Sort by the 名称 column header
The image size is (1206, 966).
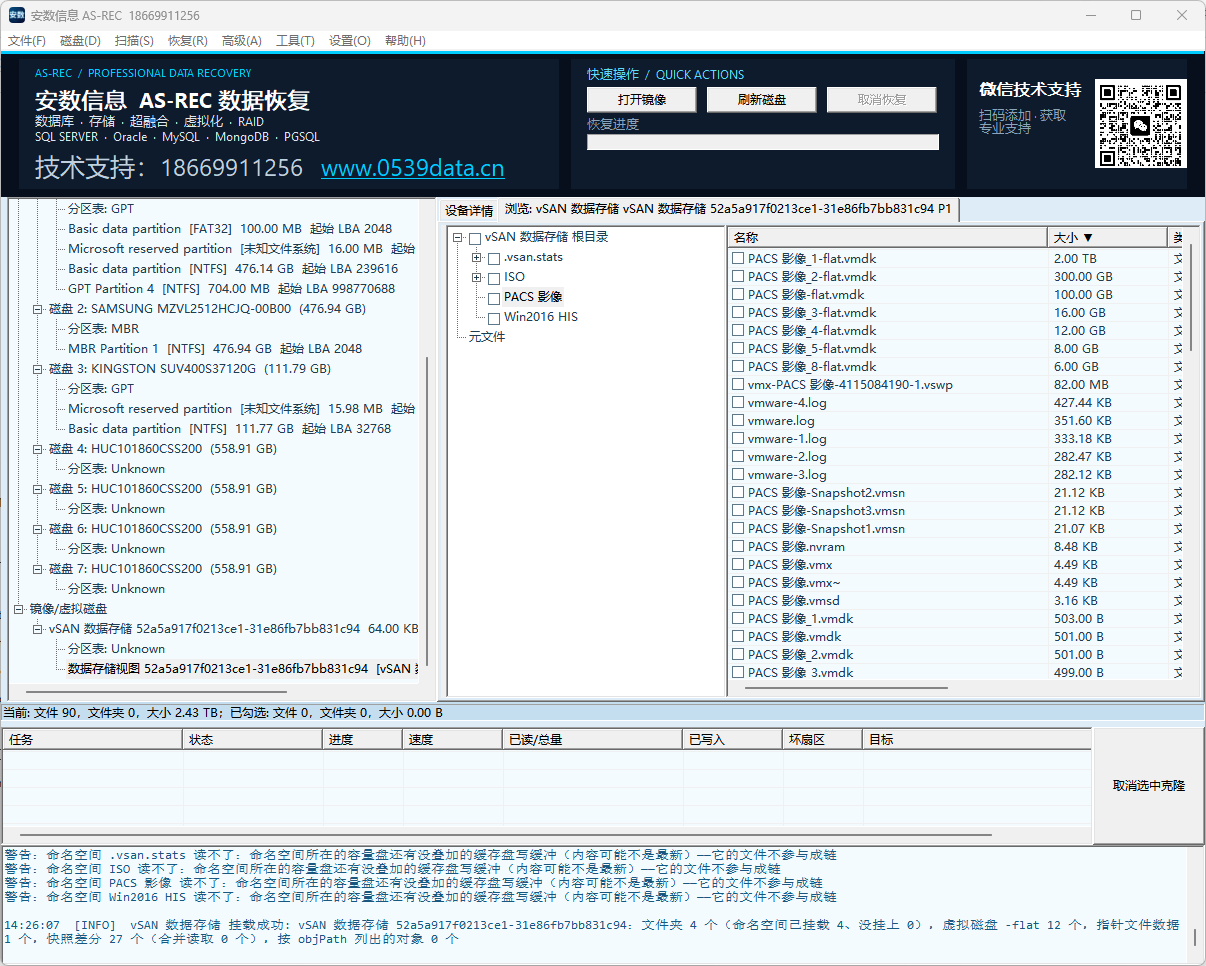pyautogui.click(x=887, y=237)
